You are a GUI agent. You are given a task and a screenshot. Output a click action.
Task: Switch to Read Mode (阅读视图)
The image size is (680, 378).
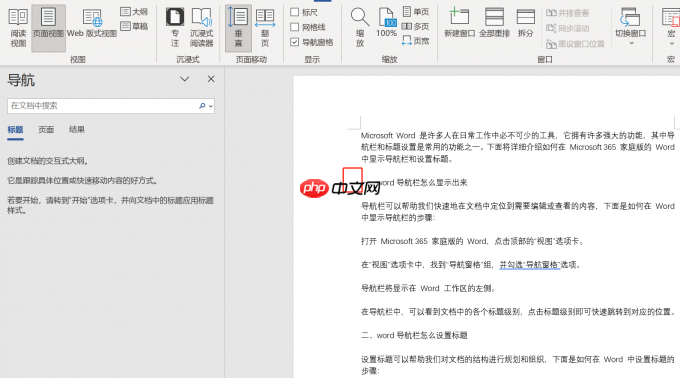(18, 28)
